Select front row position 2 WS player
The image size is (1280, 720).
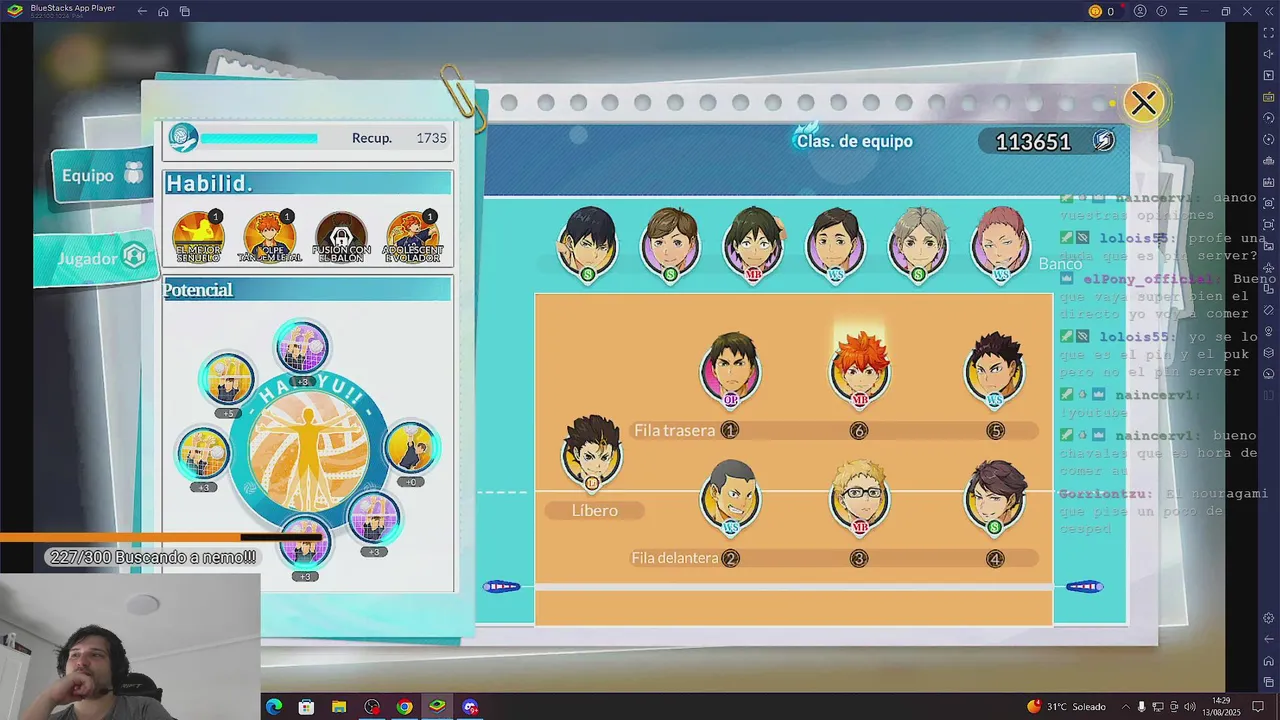731,497
